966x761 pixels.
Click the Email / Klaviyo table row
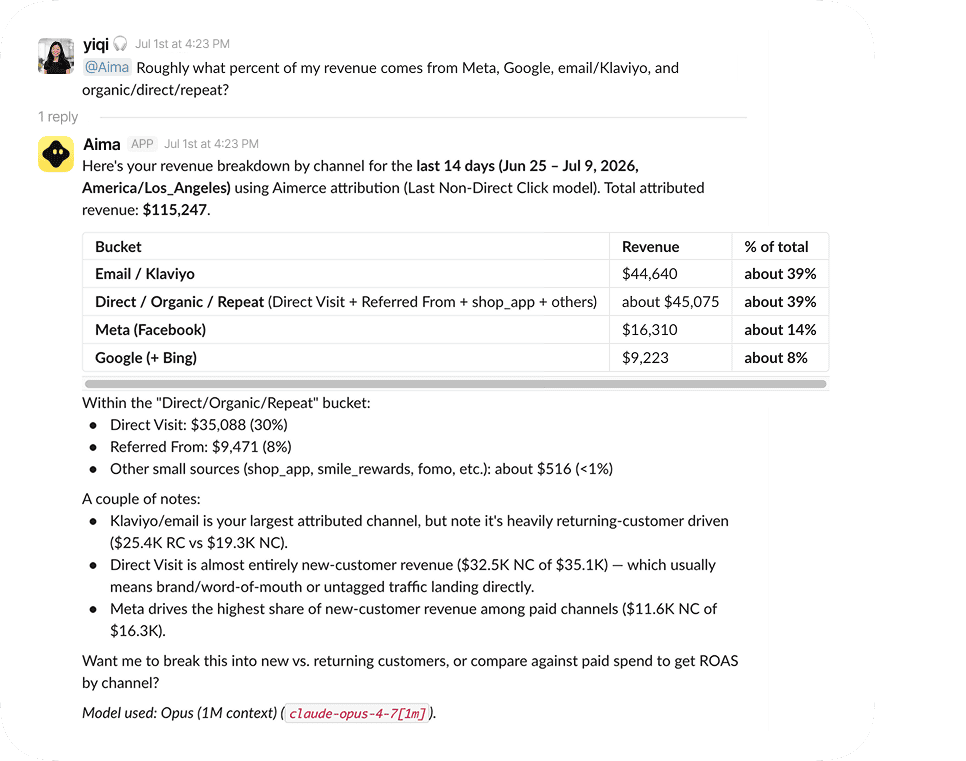[x=455, y=274]
